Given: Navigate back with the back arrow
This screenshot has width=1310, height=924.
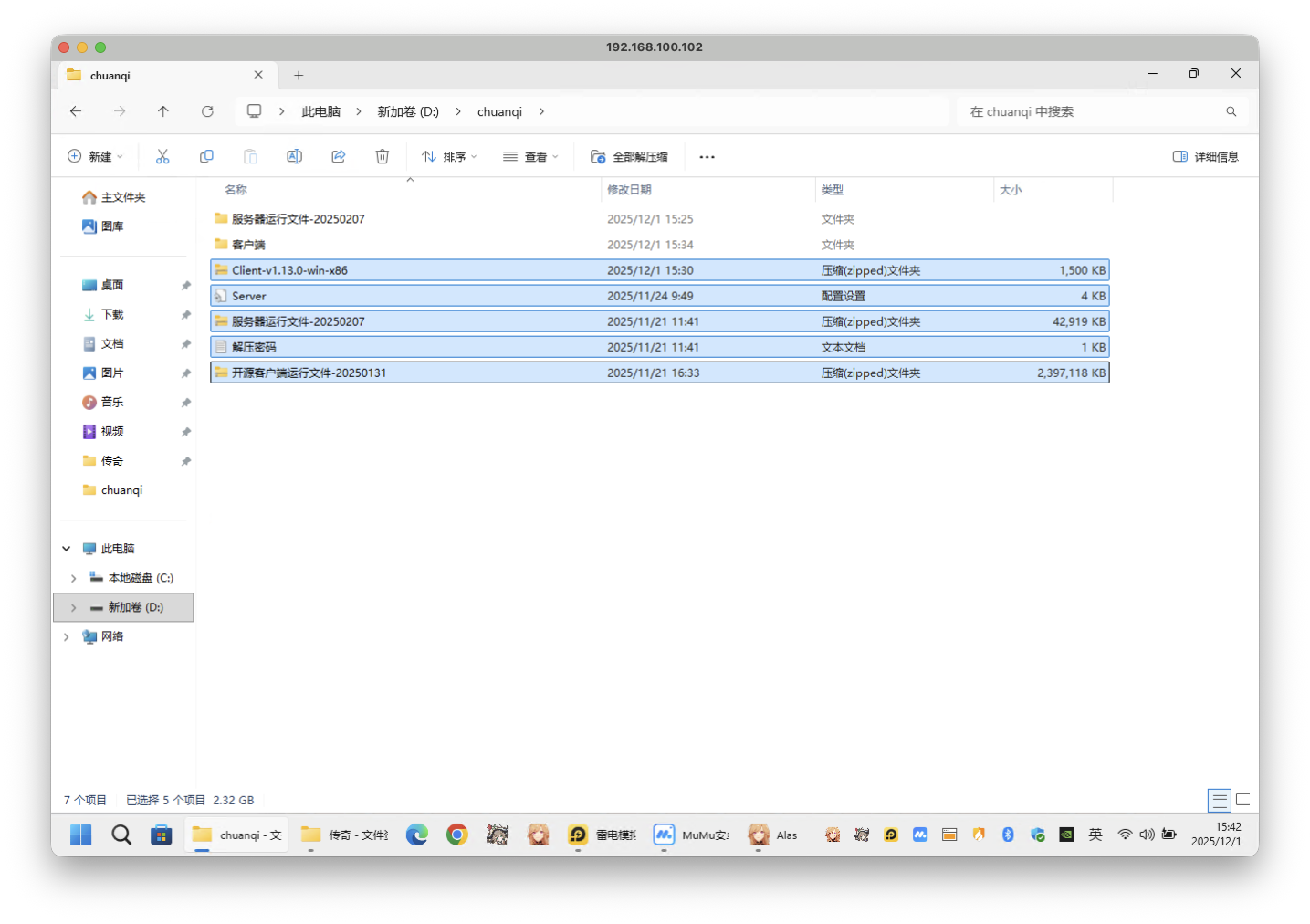Looking at the screenshot, I should [x=76, y=111].
